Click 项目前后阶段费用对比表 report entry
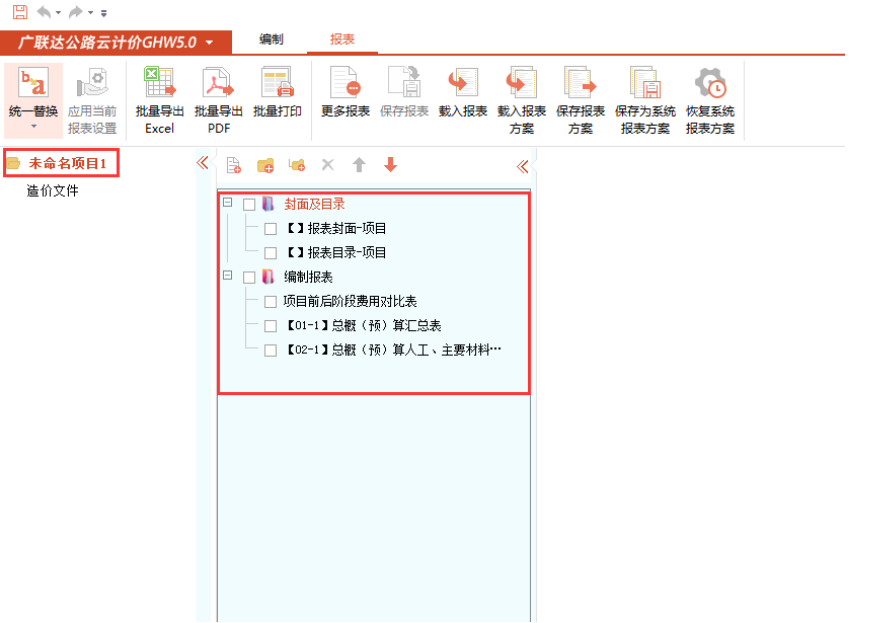The height and width of the screenshot is (623, 880). tap(350, 301)
